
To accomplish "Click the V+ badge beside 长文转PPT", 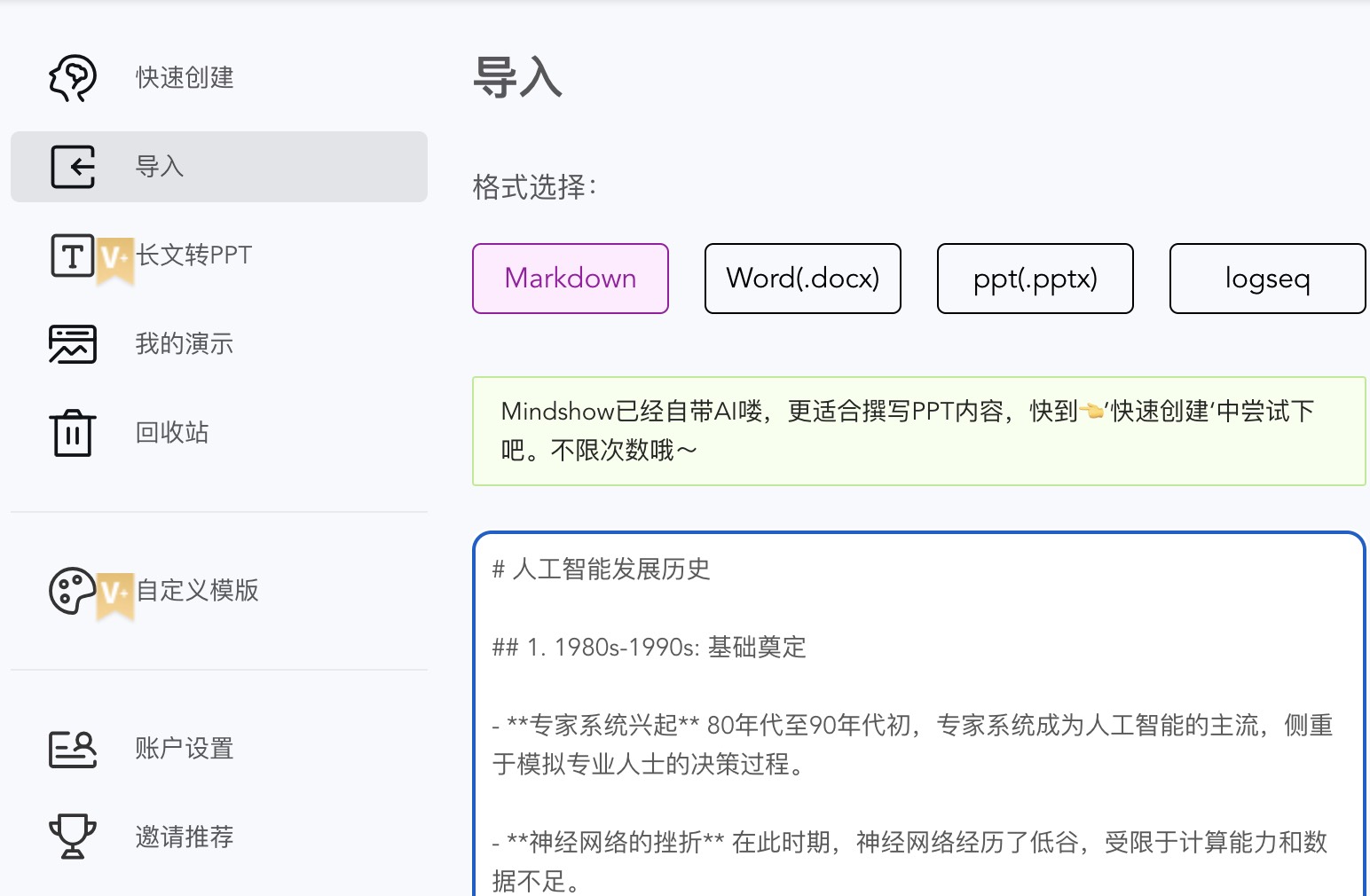I will [114, 260].
